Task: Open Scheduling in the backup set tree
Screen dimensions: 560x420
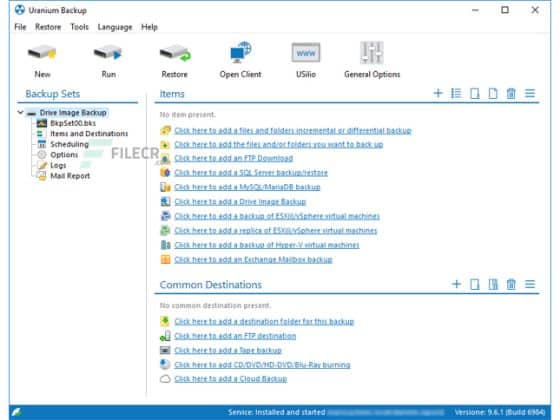Action: (69, 144)
